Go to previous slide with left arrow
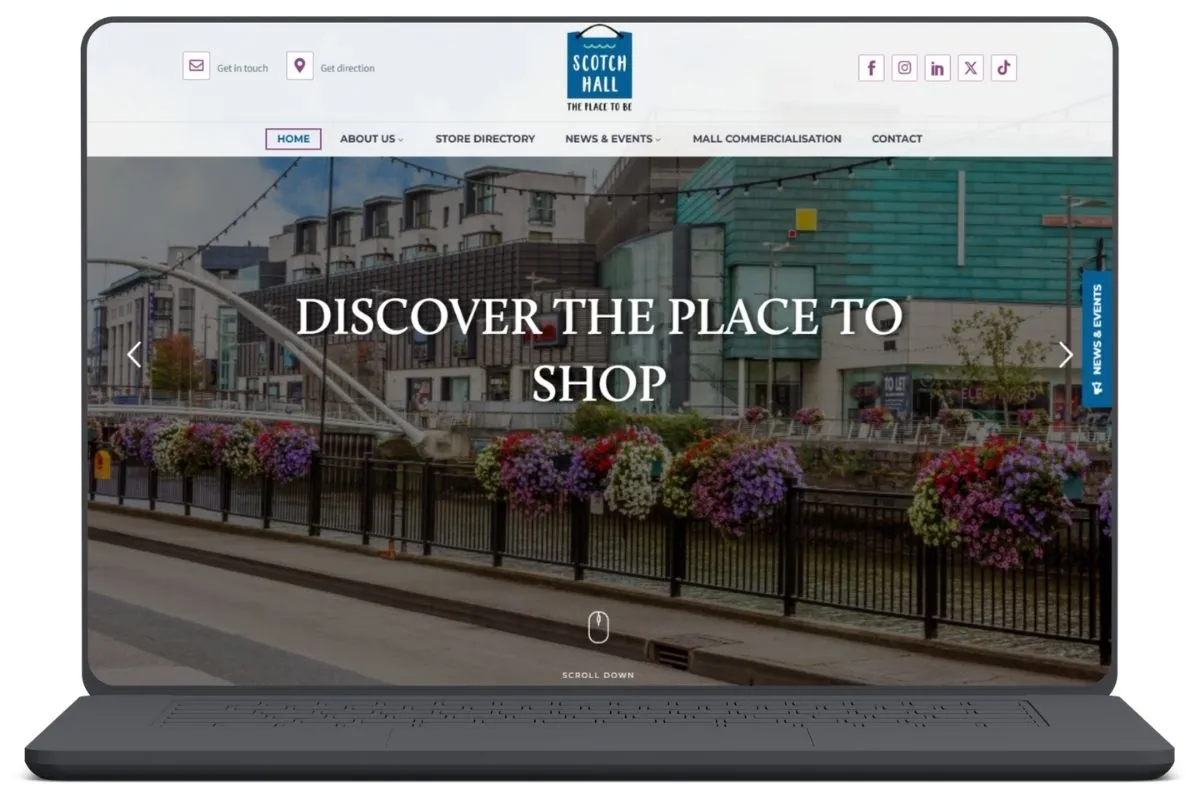 point(134,354)
